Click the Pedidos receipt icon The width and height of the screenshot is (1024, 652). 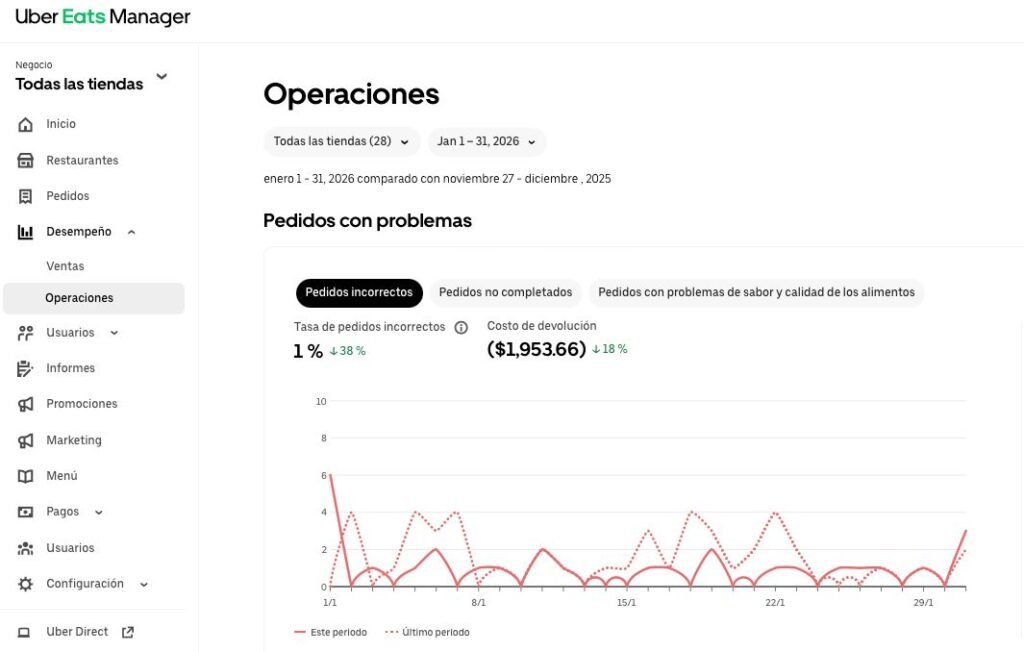pos(25,196)
